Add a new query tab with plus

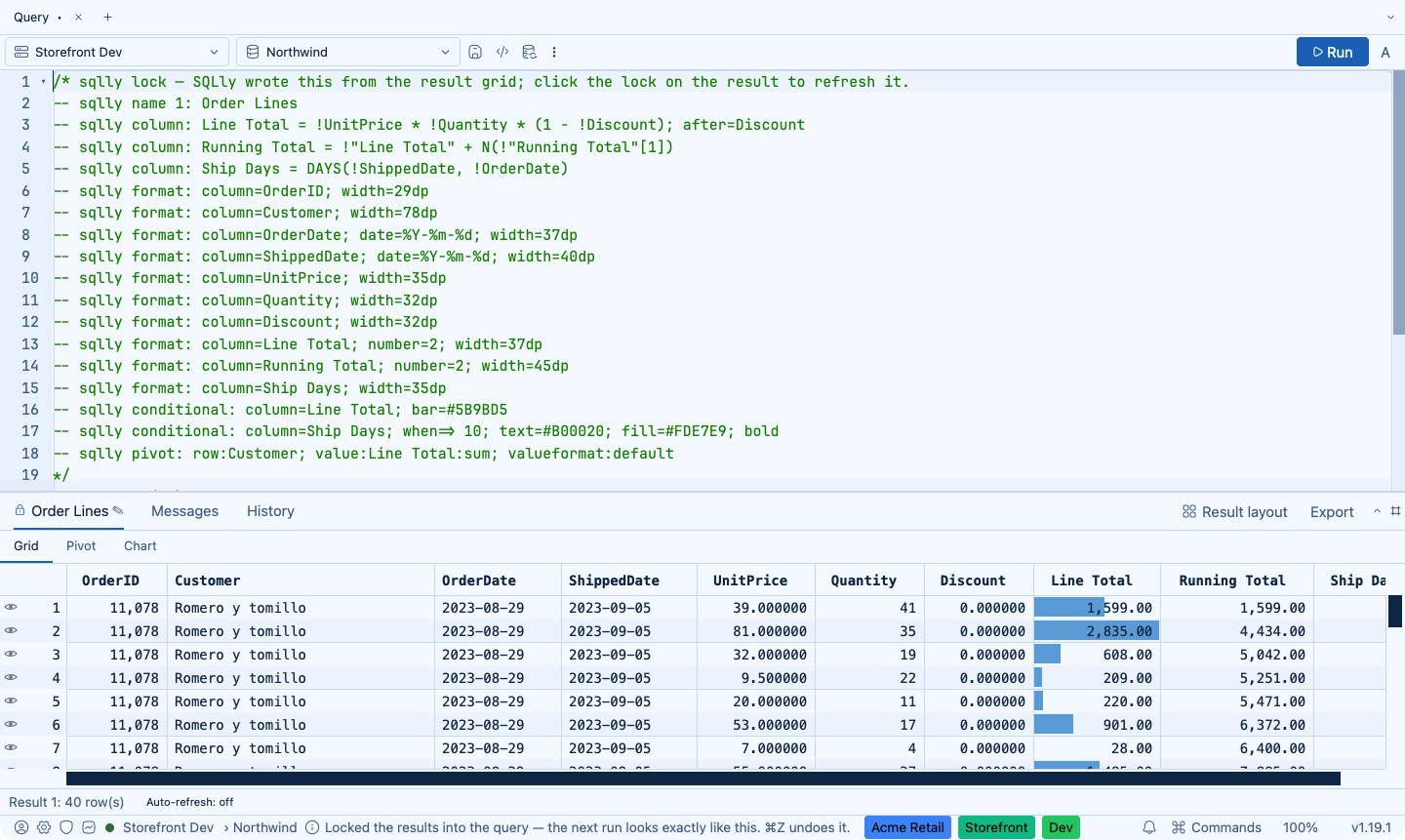(x=107, y=17)
